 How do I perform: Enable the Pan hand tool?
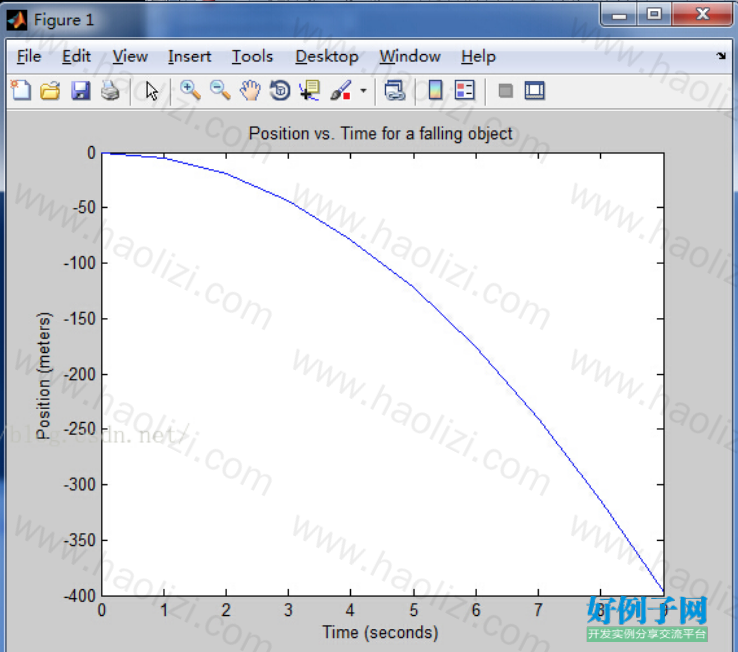[250, 90]
